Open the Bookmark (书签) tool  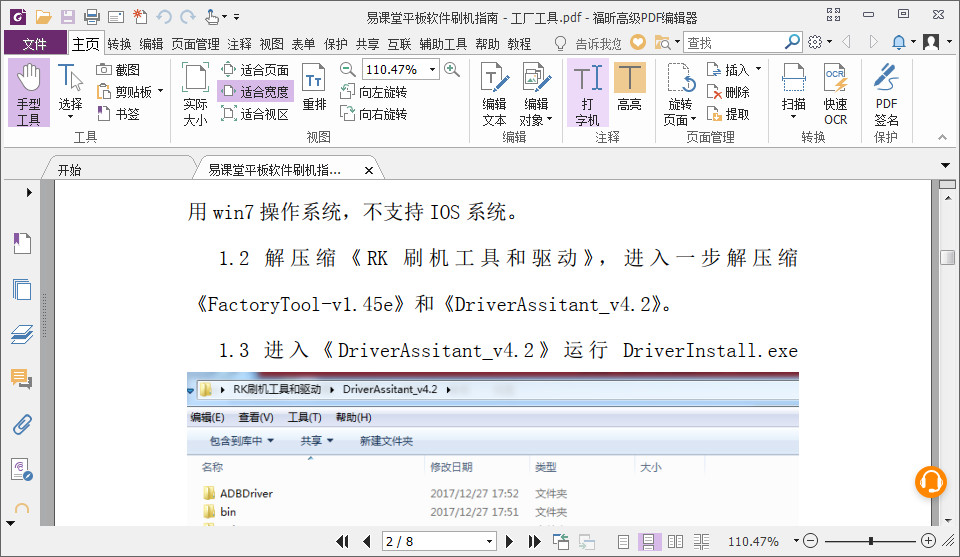pyautogui.click(x=118, y=114)
